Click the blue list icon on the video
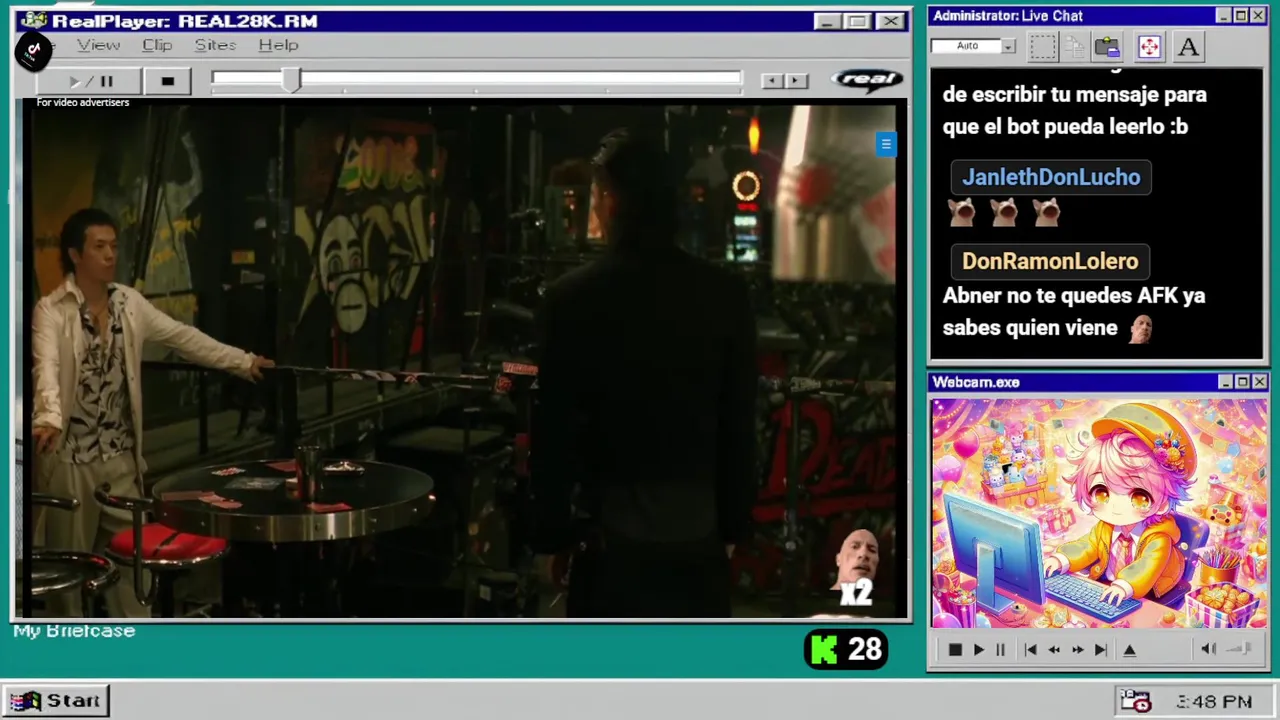The image size is (1280, 720). [886, 144]
